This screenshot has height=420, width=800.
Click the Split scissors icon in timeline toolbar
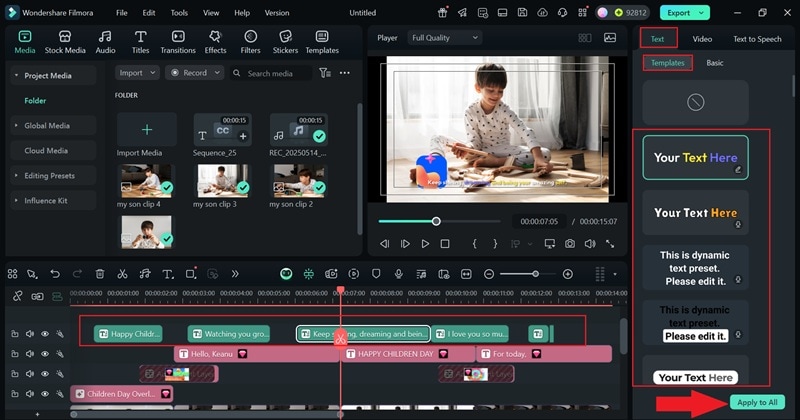coord(122,274)
